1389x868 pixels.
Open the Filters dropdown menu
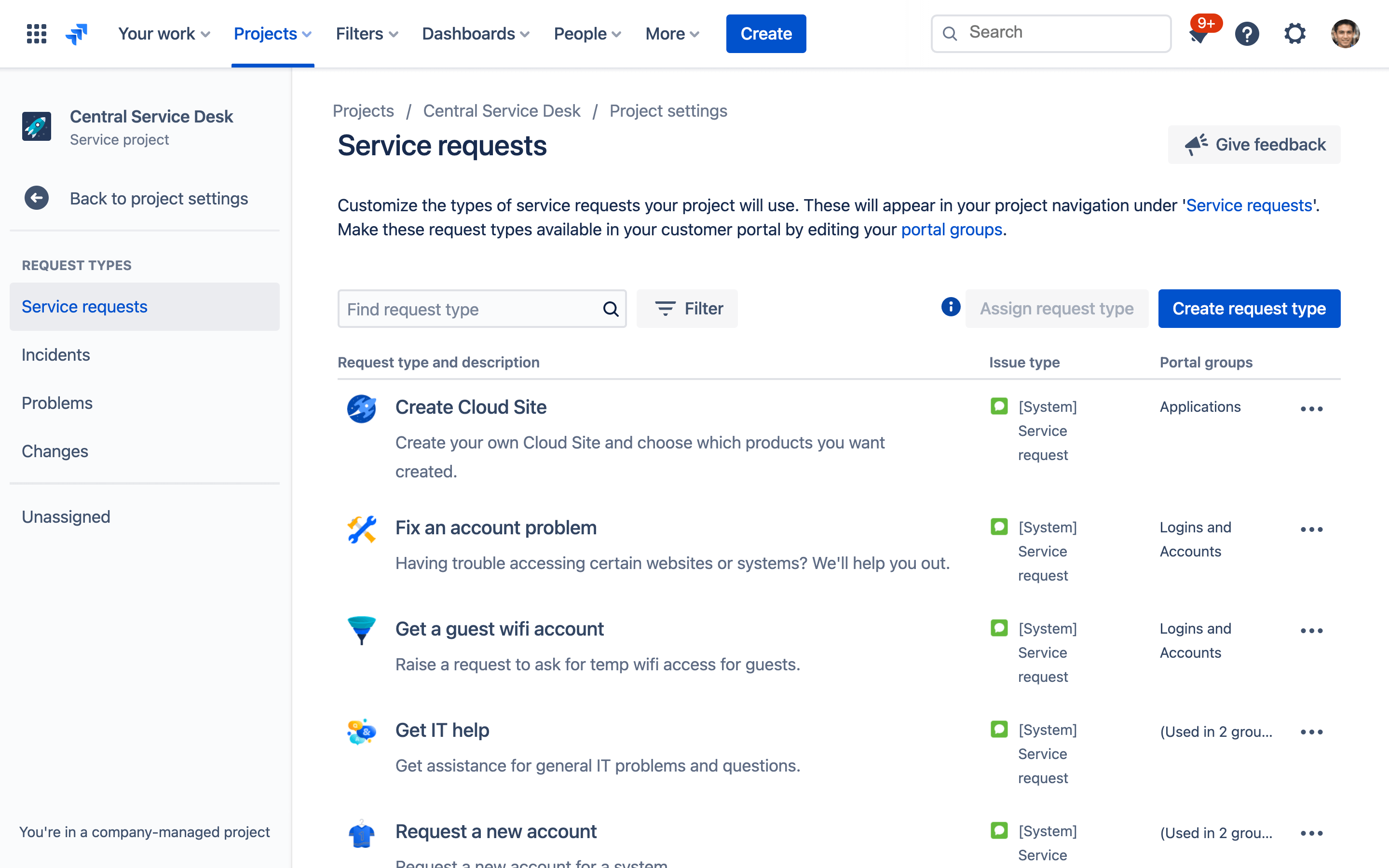pos(366,33)
